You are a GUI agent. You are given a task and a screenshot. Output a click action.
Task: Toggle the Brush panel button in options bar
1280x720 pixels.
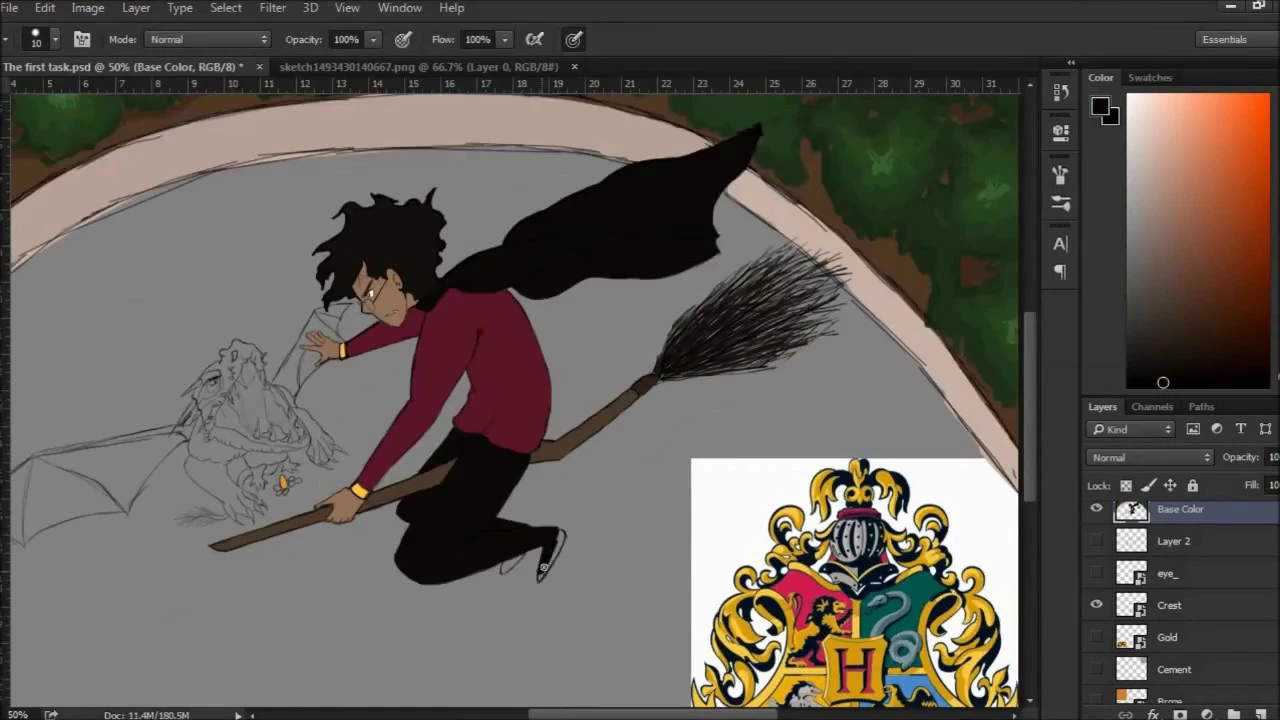pos(82,40)
